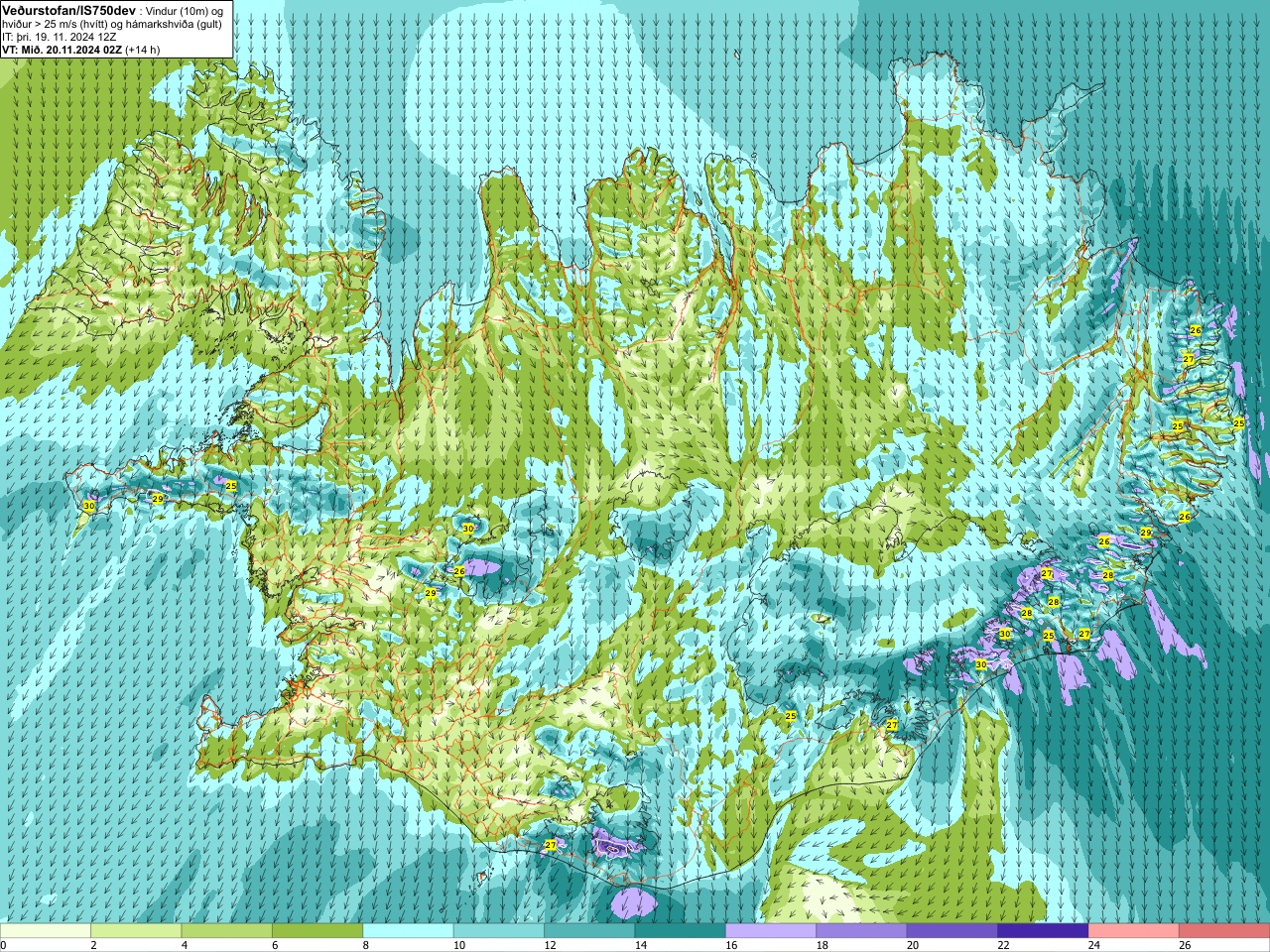Click the legend scale label "6"
This screenshot has height=952, width=1270.
pyautogui.click(x=275, y=945)
